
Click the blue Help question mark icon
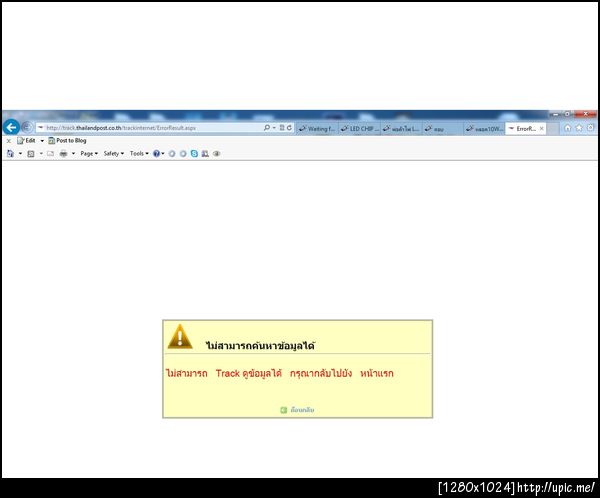click(x=156, y=153)
